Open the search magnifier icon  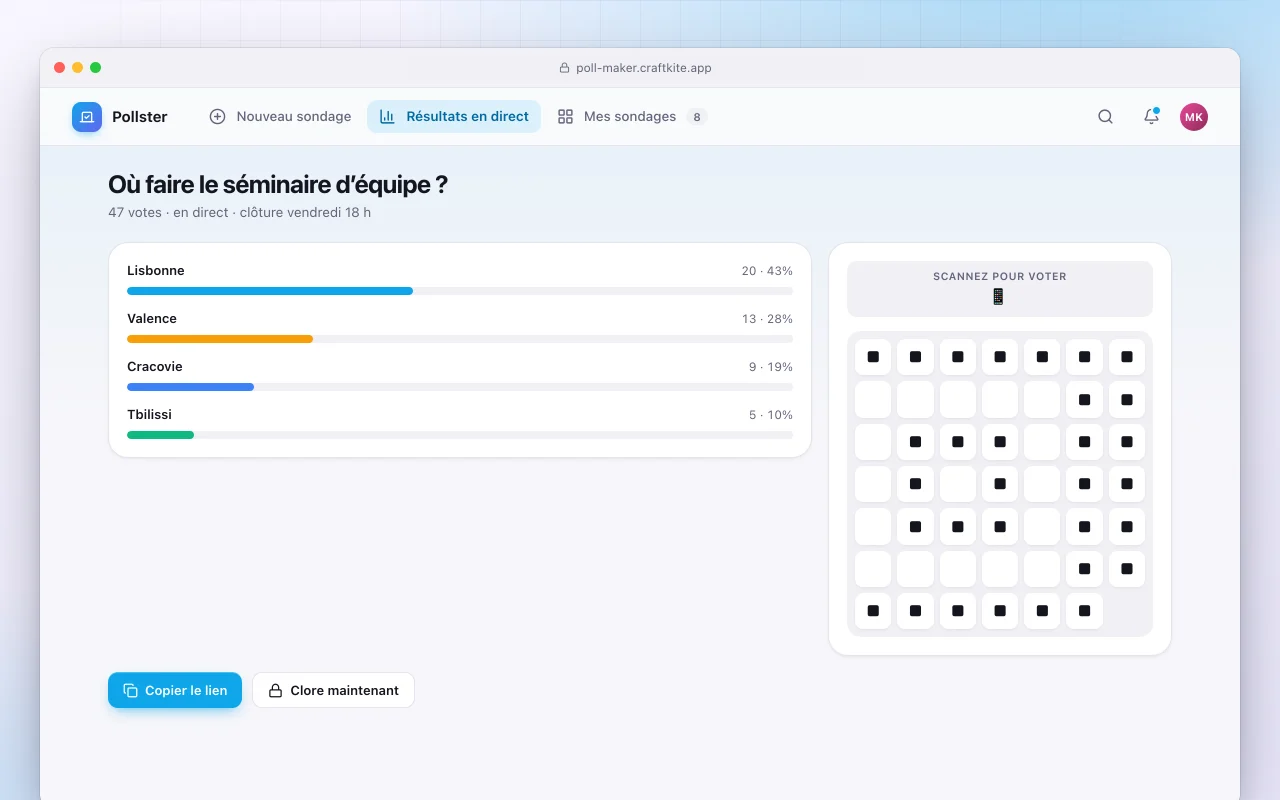[1105, 117]
